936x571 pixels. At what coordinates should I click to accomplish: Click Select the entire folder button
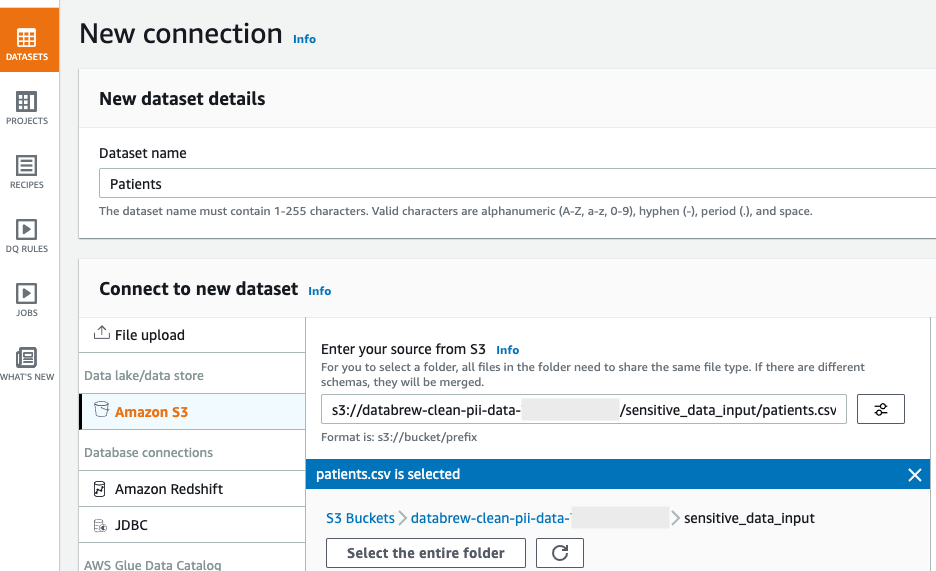(x=426, y=553)
